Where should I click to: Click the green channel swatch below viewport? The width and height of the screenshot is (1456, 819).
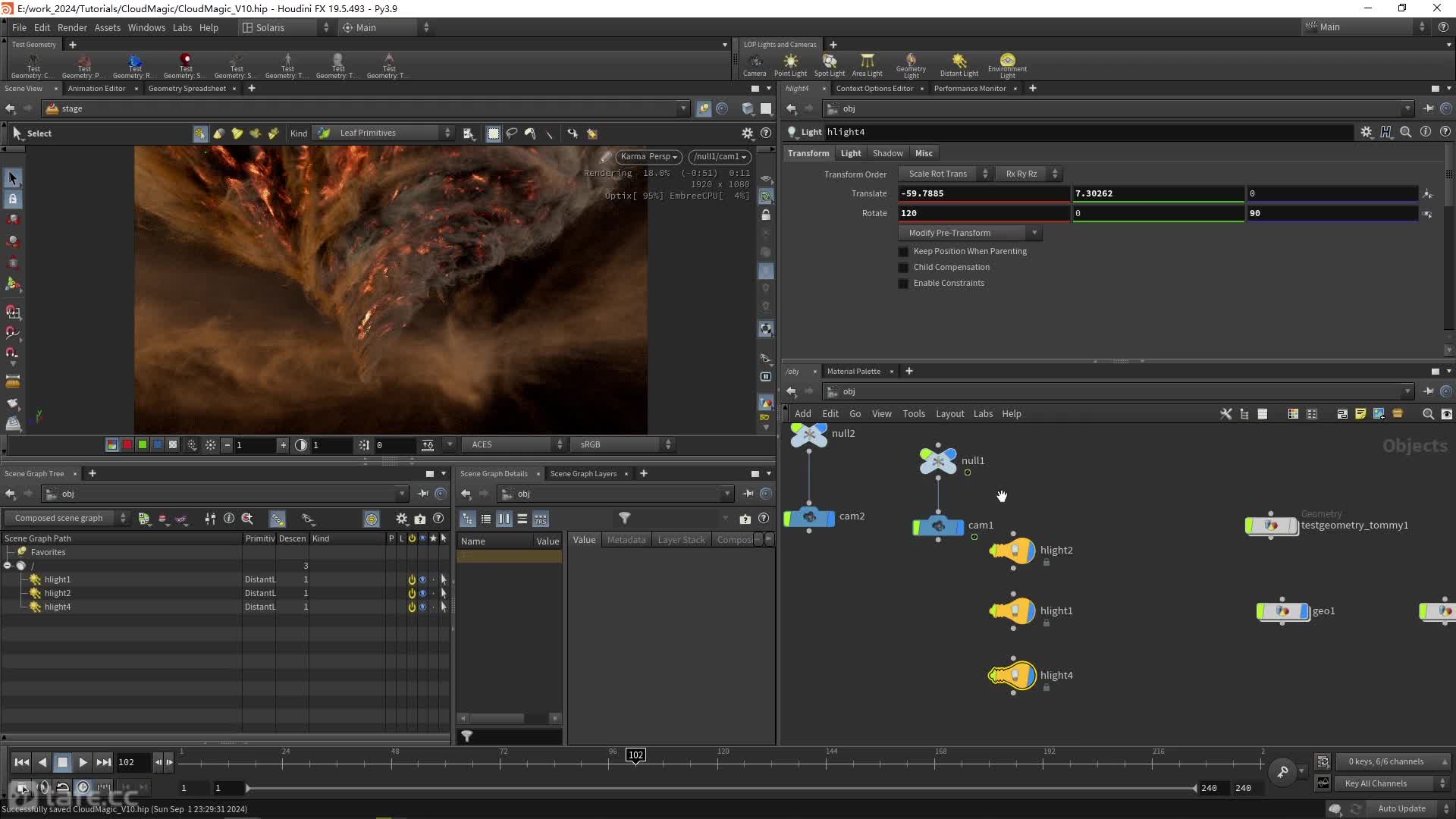click(143, 445)
